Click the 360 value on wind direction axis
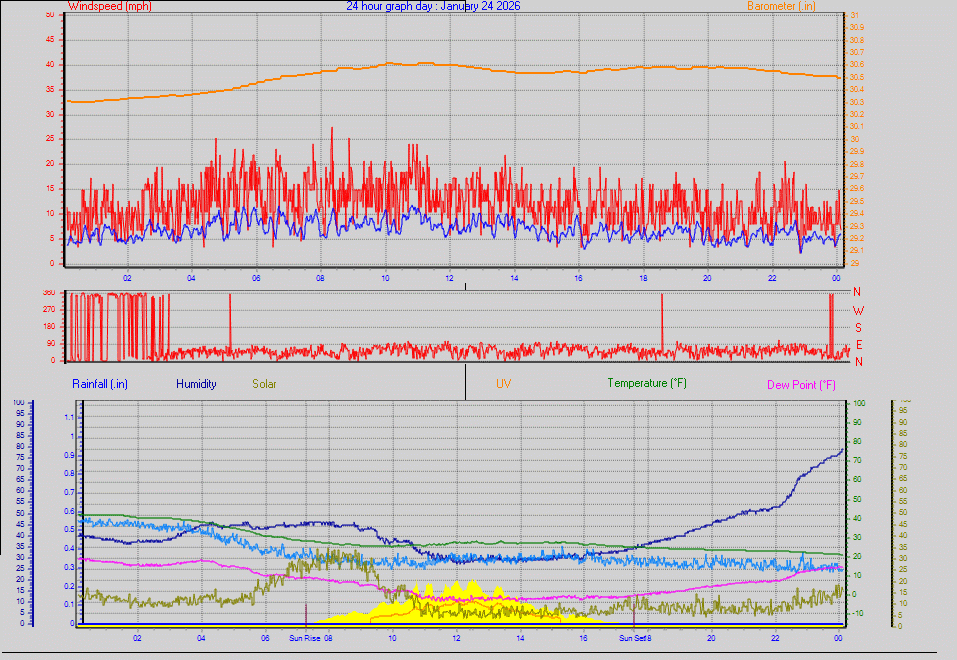The image size is (957, 660). click(x=48, y=293)
